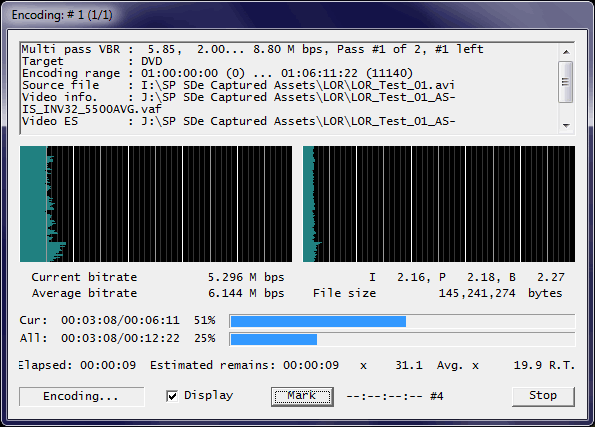
Task: Click the right quantizer graph
Action: tap(439, 204)
